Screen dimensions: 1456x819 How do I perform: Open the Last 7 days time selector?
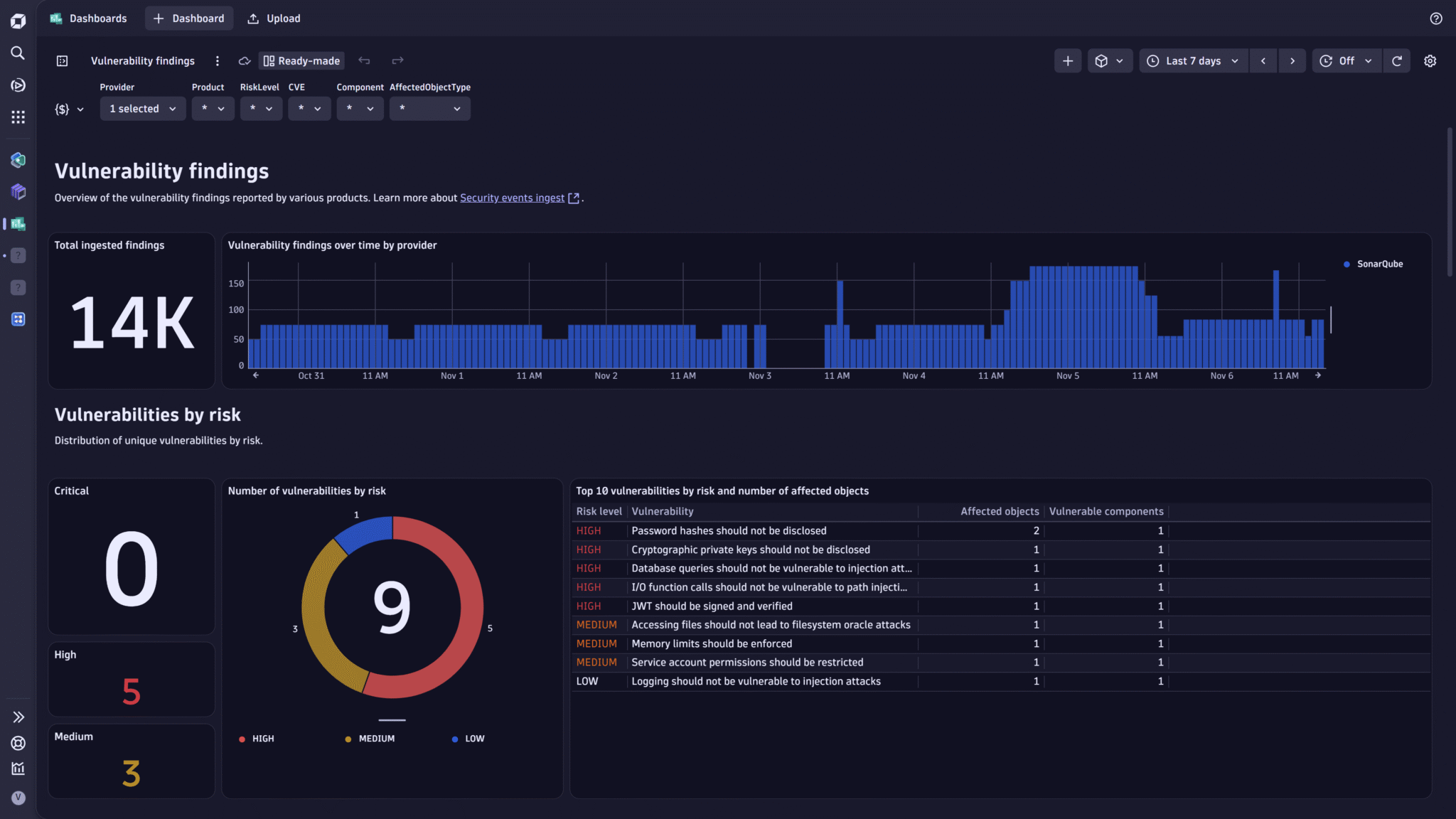point(1193,60)
